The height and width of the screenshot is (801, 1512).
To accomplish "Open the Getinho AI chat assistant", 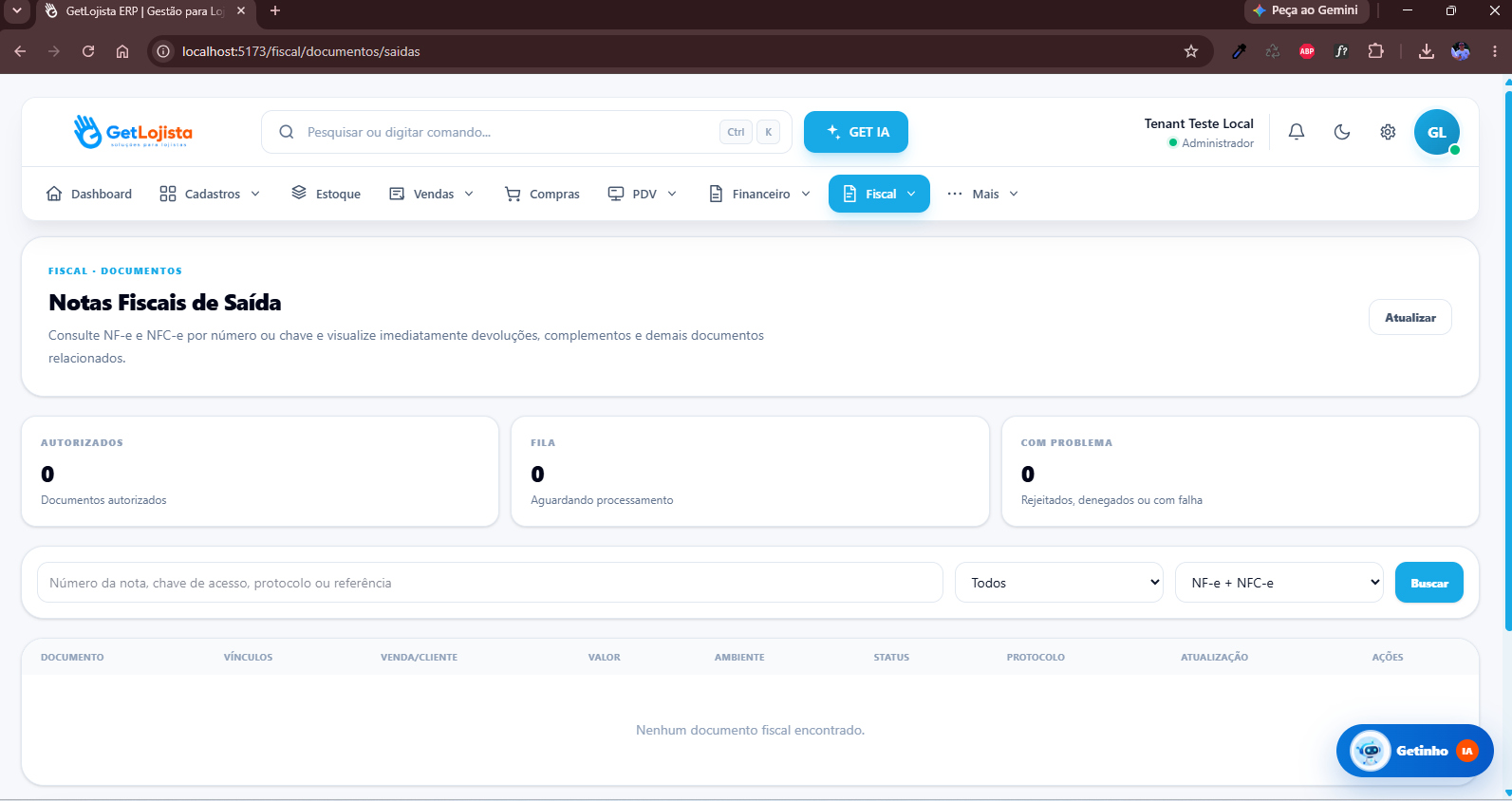I will [x=1414, y=751].
